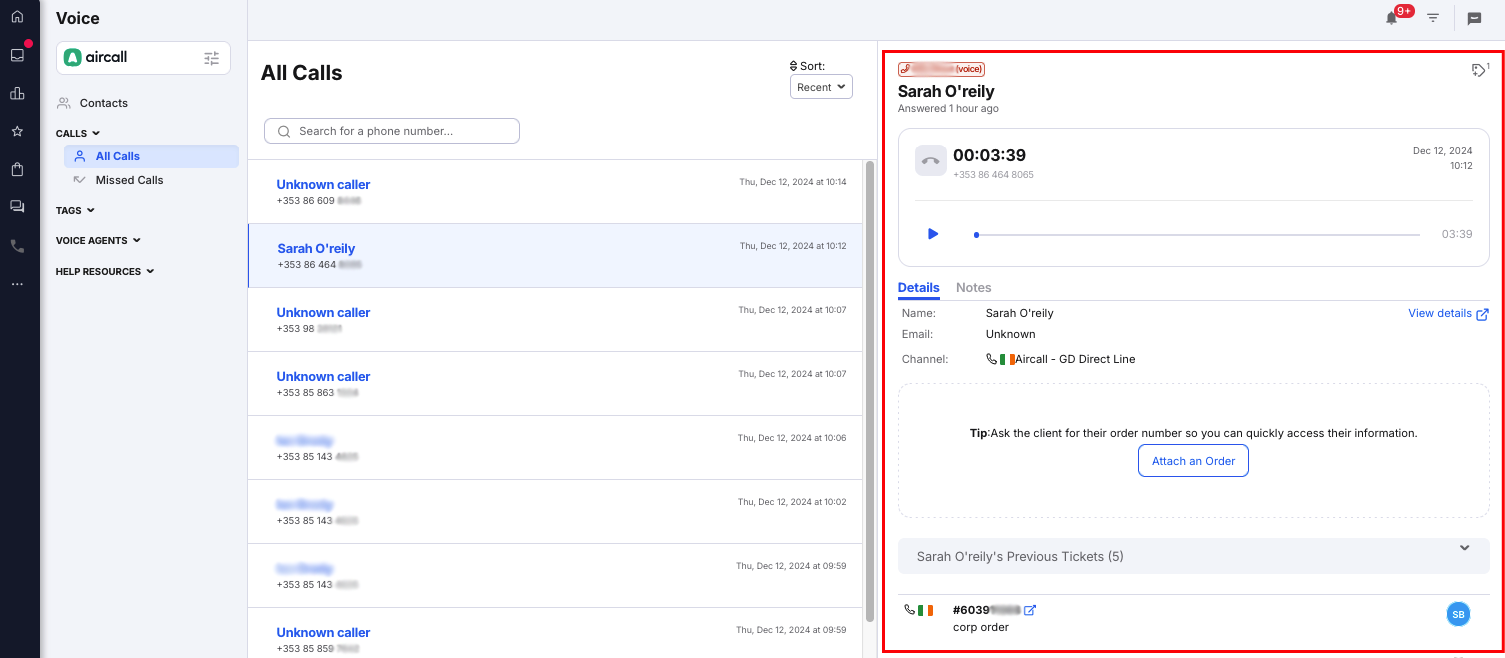Viewport: 1505px width, 658px height.
Task: Click the tag icon in the call detail header
Action: pyautogui.click(x=1480, y=69)
